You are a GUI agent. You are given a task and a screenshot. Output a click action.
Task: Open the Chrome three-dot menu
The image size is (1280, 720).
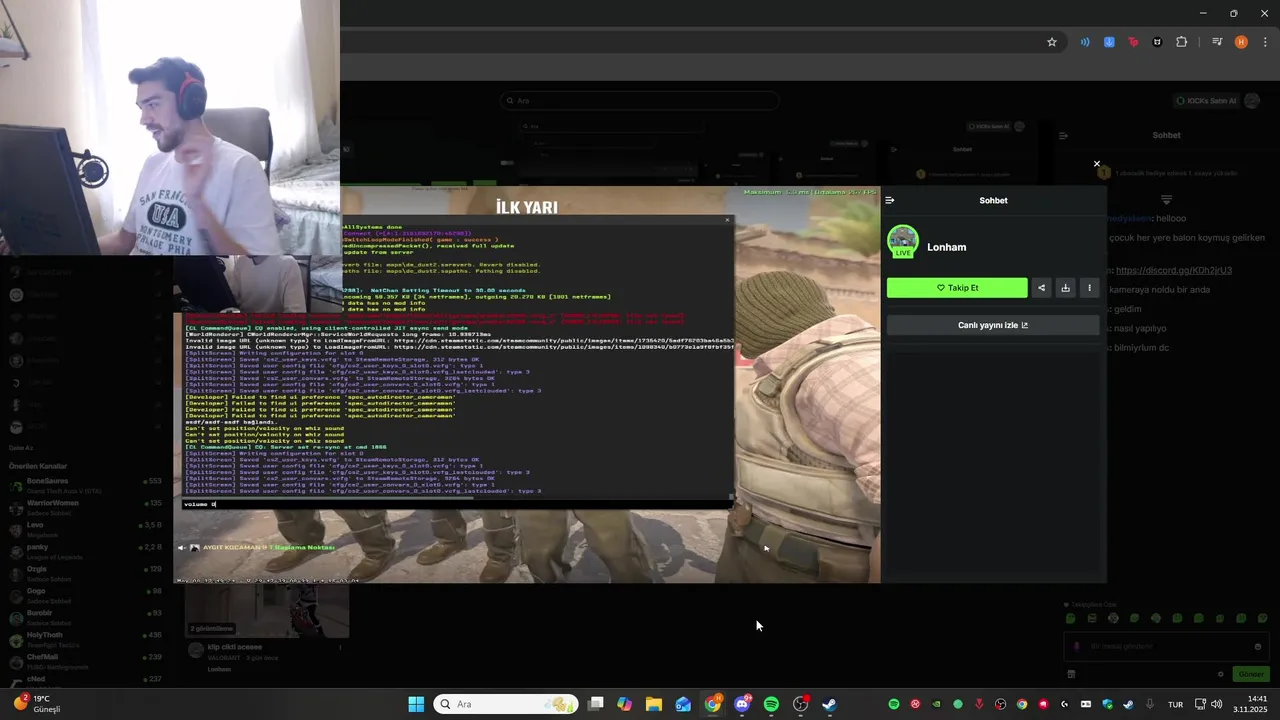point(1266,42)
